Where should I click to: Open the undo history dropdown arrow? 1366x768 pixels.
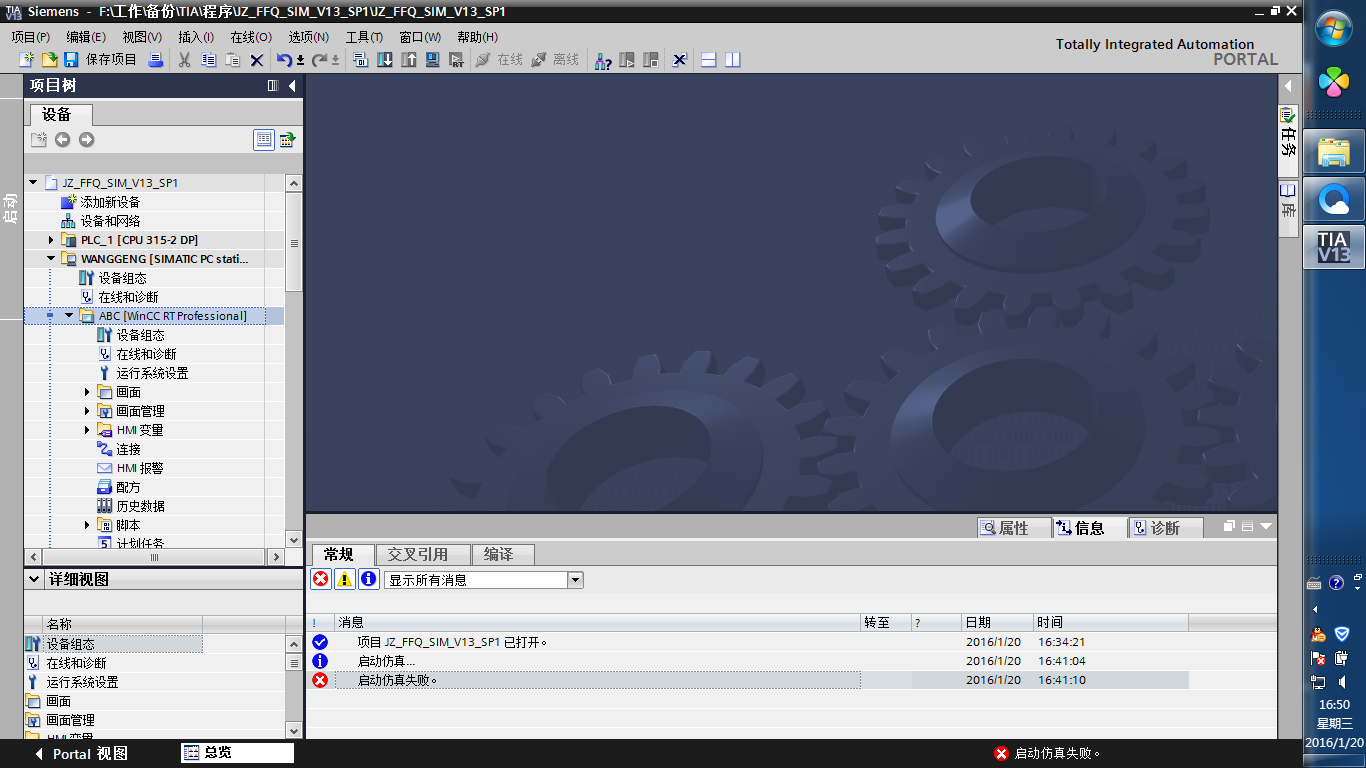pyautogui.click(x=300, y=60)
